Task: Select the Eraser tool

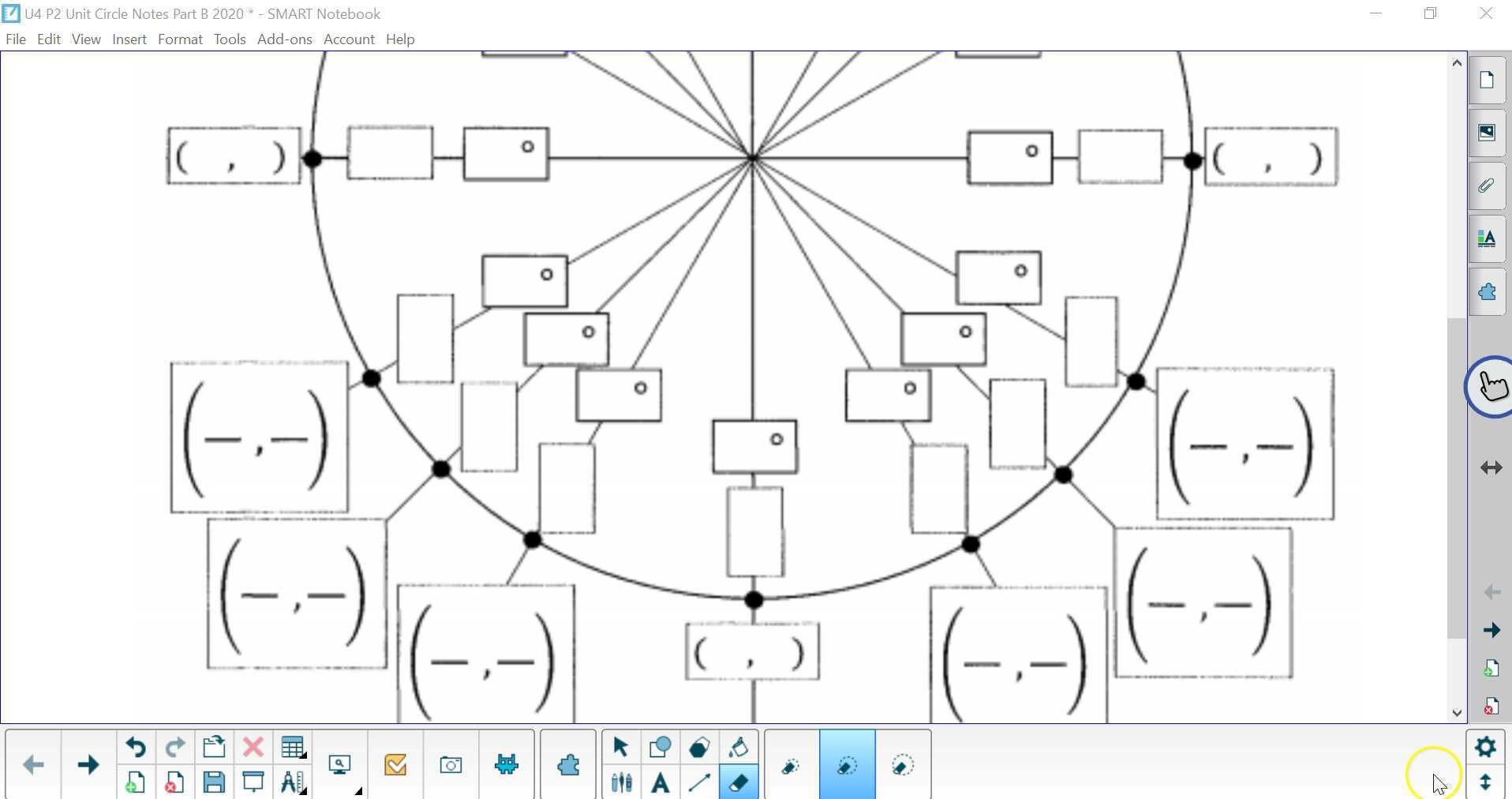Action: tap(739, 782)
